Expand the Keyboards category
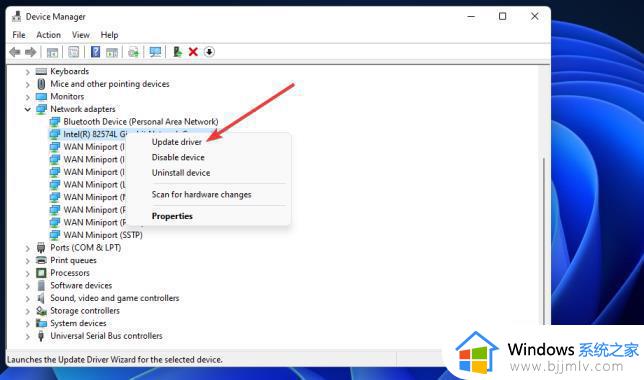The width and height of the screenshot is (644, 380). pos(28,72)
